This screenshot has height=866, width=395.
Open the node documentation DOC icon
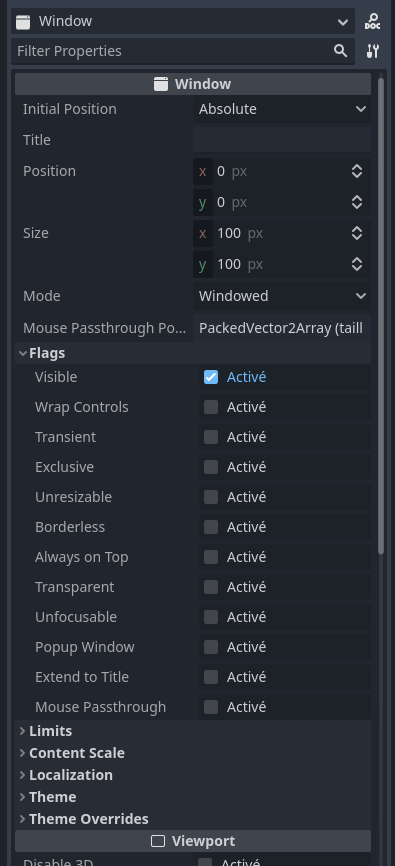pyautogui.click(x=373, y=22)
